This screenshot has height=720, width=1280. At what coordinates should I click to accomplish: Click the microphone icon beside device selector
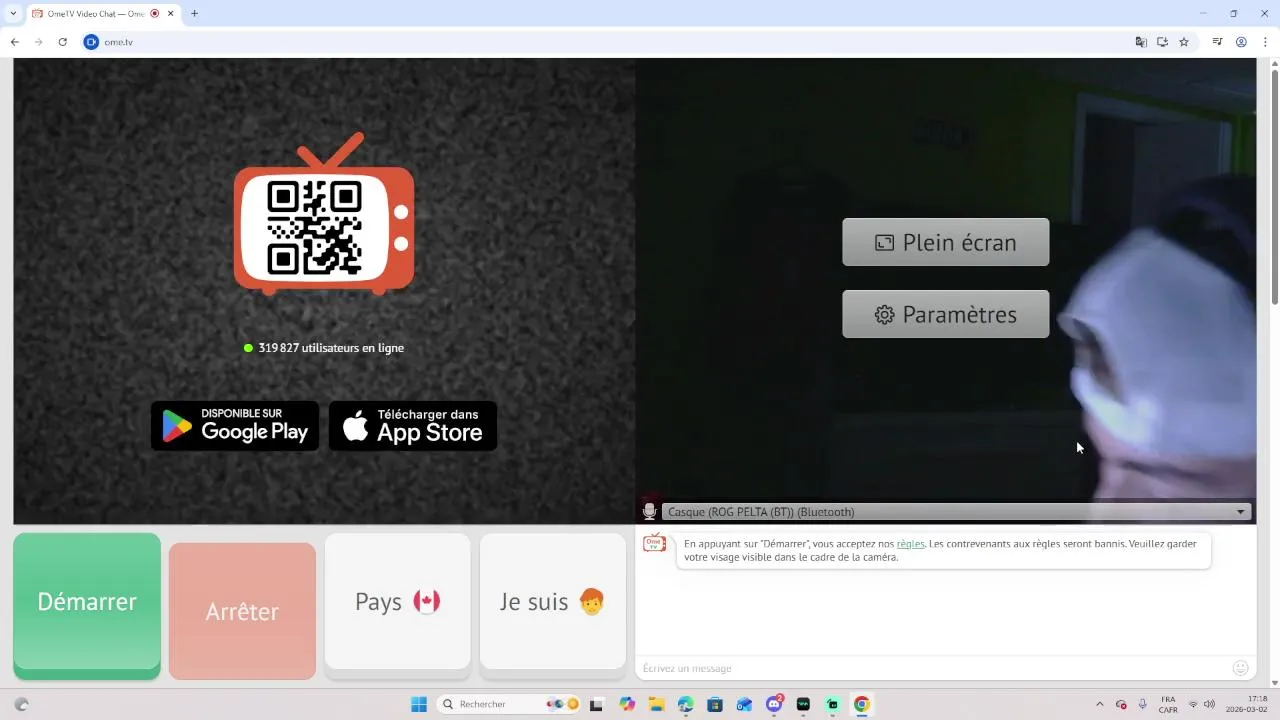pos(649,511)
